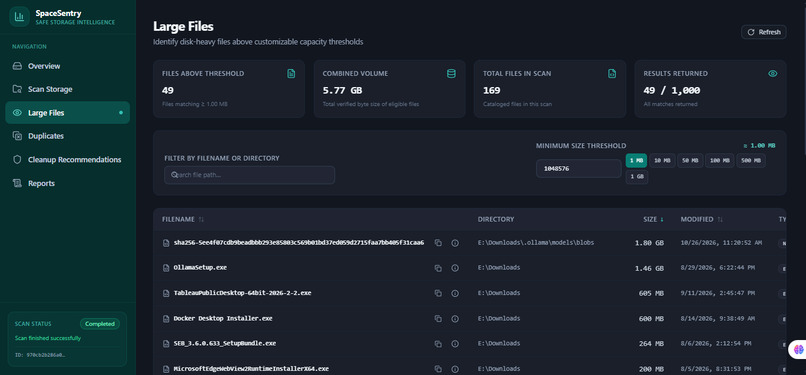Click file icon beside OllamaSetup.exe
Viewport: 806px width, 375px height.
click(166, 268)
